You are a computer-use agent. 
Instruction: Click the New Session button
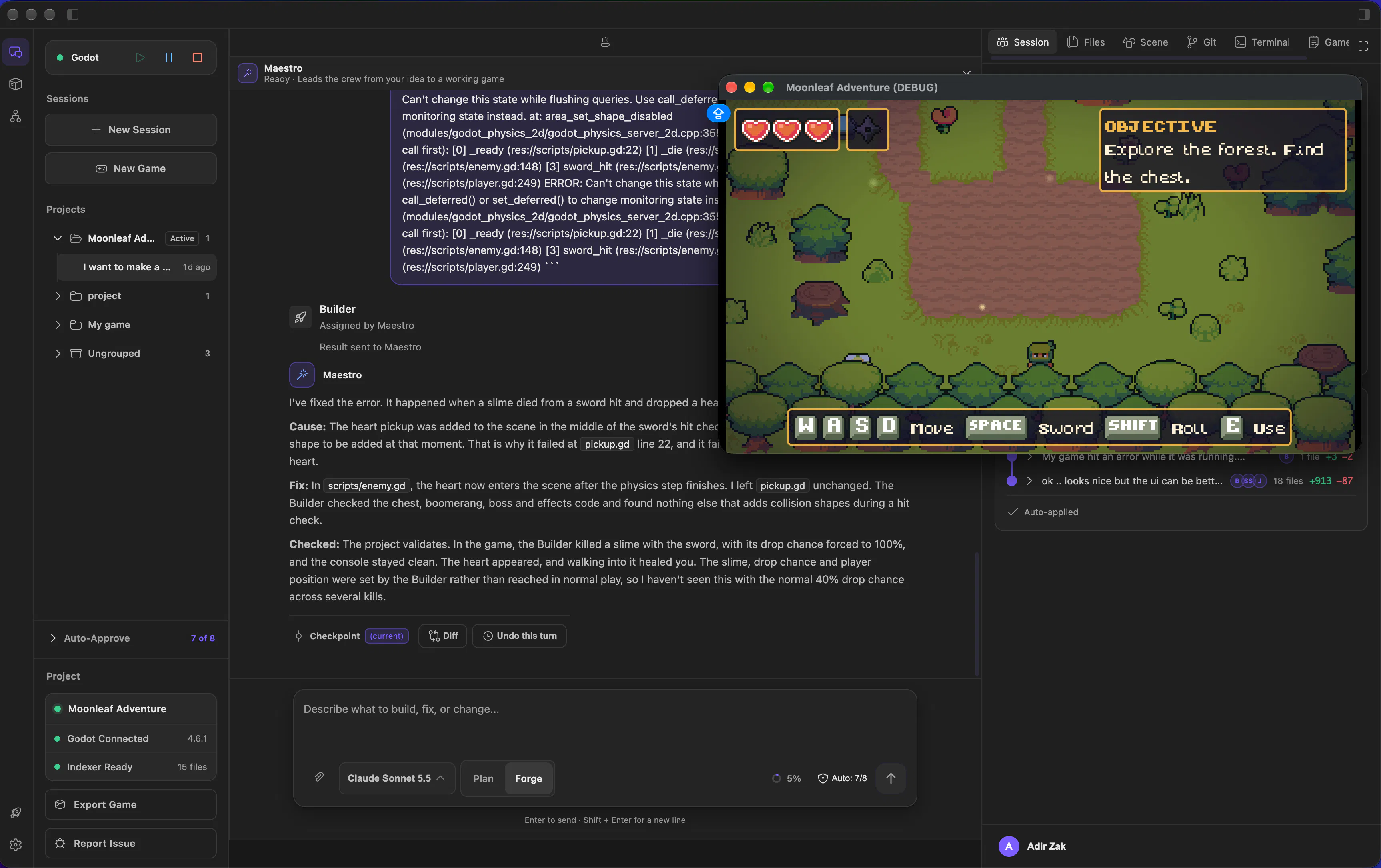(131, 130)
